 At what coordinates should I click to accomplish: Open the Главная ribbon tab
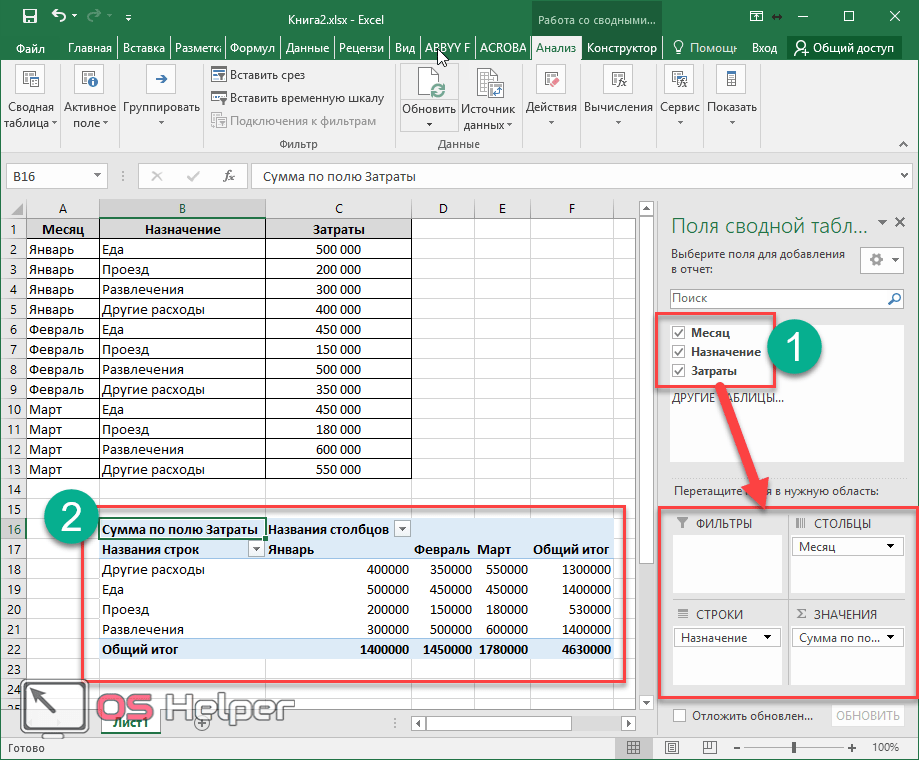coord(90,47)
